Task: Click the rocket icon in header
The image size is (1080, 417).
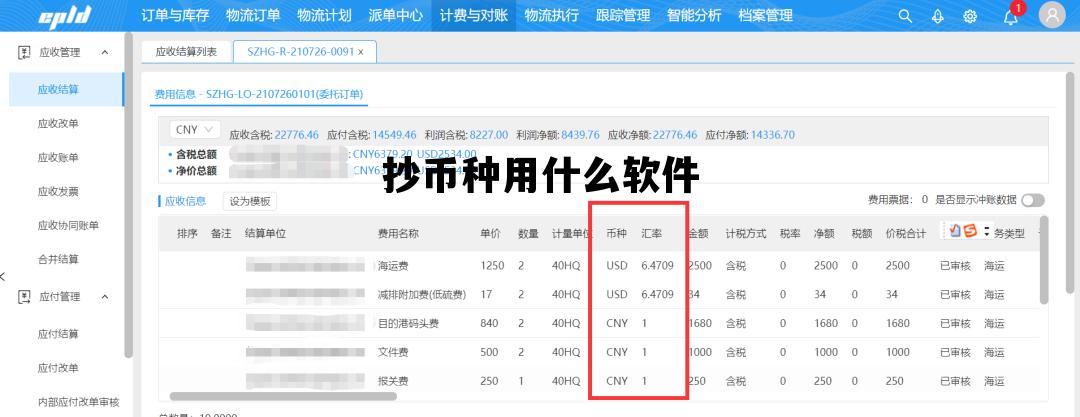Action: pyautogui.click(x=937, y=16)
